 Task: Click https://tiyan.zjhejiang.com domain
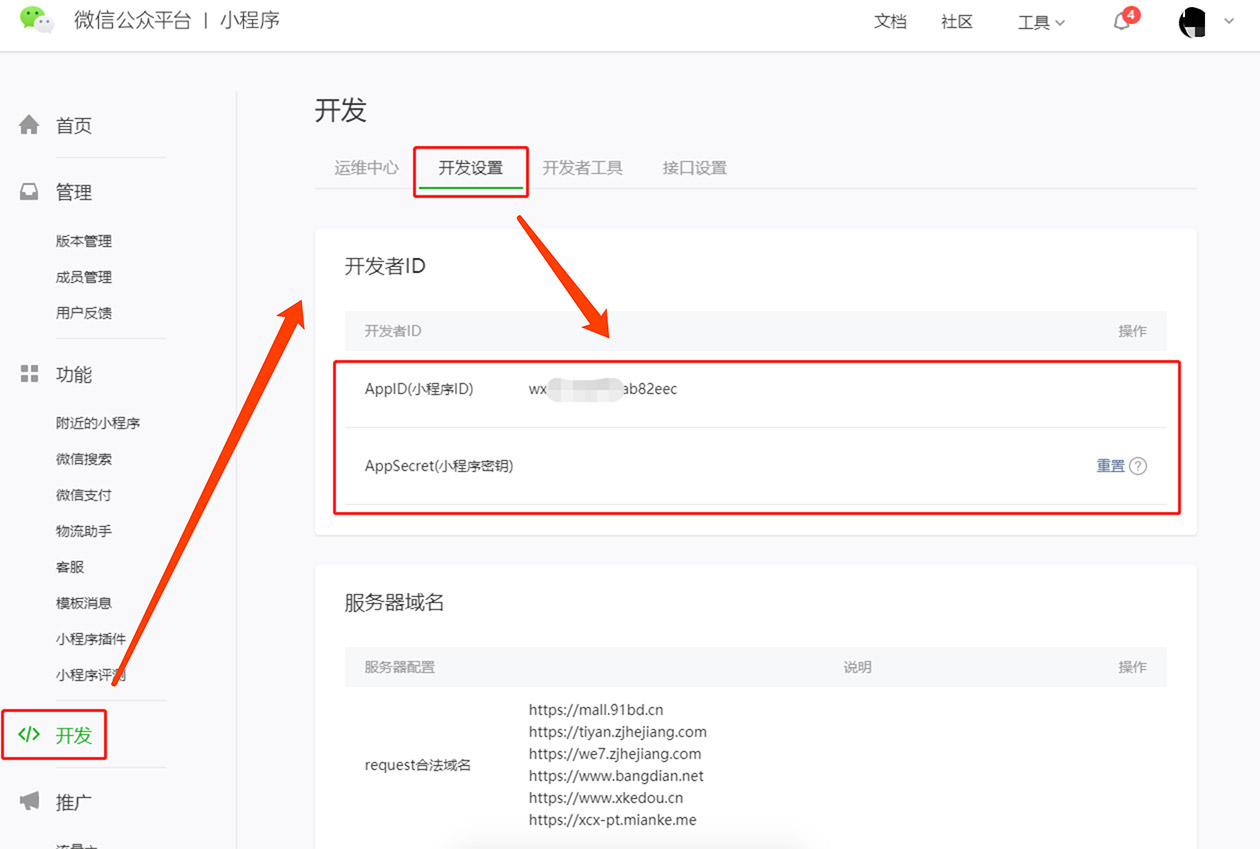617,732
